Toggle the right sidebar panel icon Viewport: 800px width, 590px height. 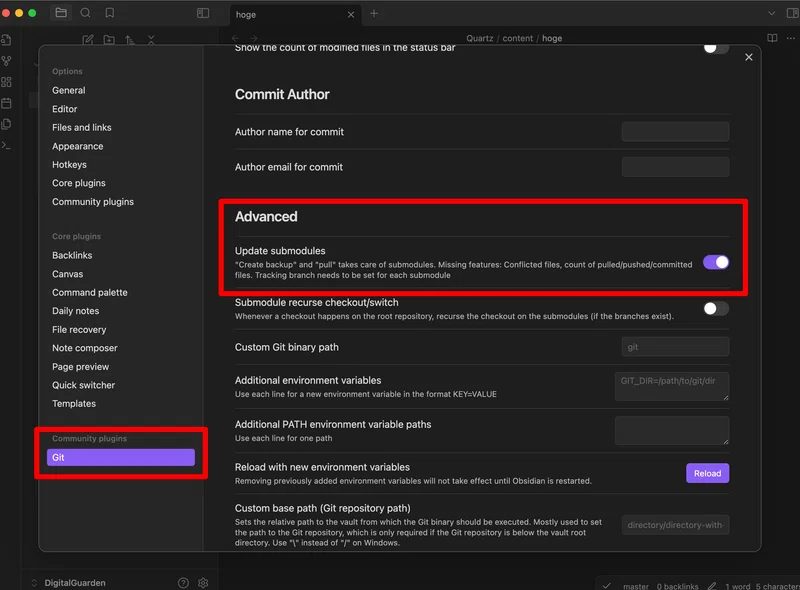(793, 13)
